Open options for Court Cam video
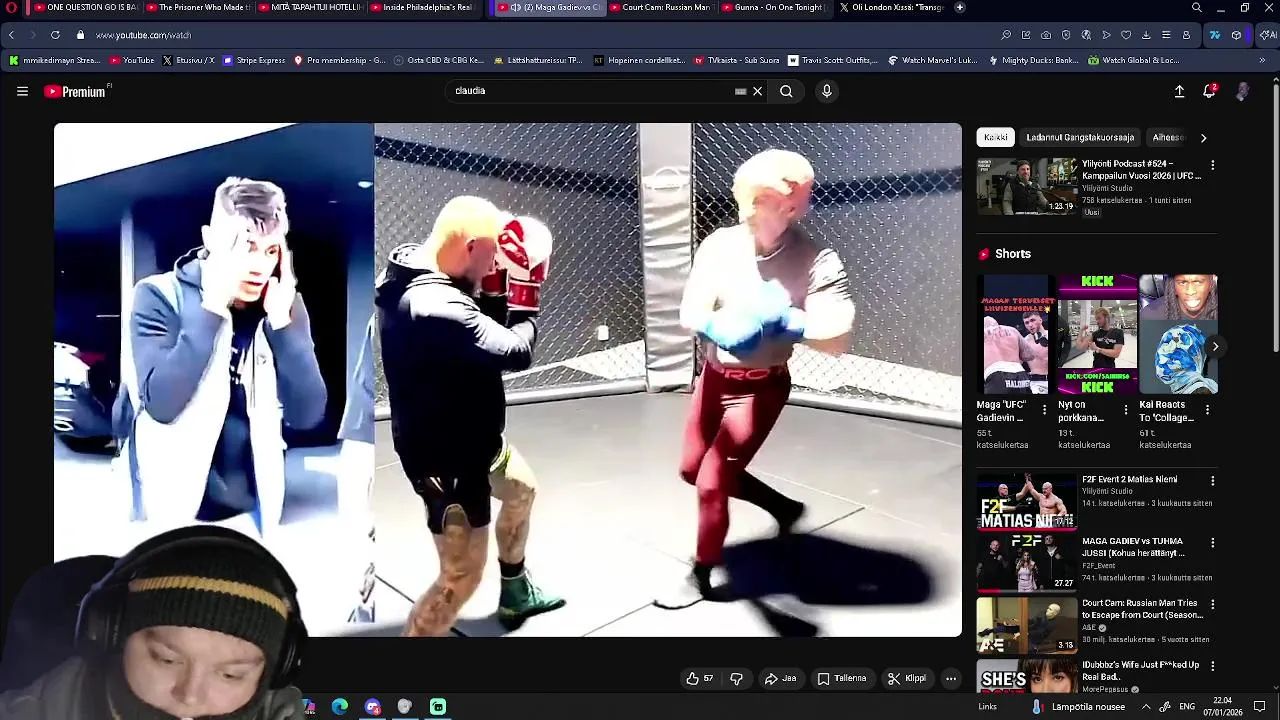 tap(1213, 604)
